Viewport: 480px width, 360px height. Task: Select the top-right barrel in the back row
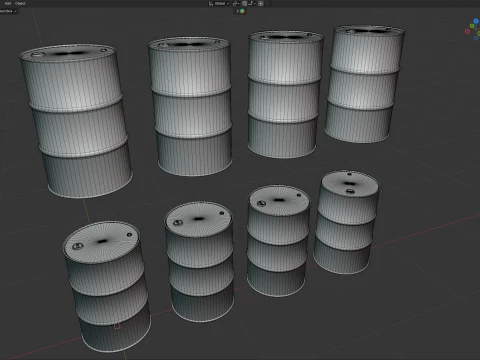point(365,83)
